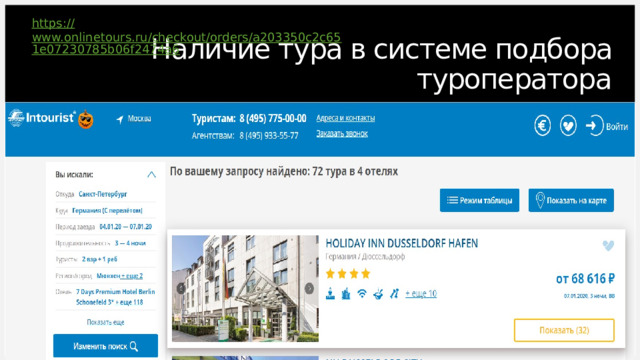Click departure city Санкт-Петербург

coord(103,194)
